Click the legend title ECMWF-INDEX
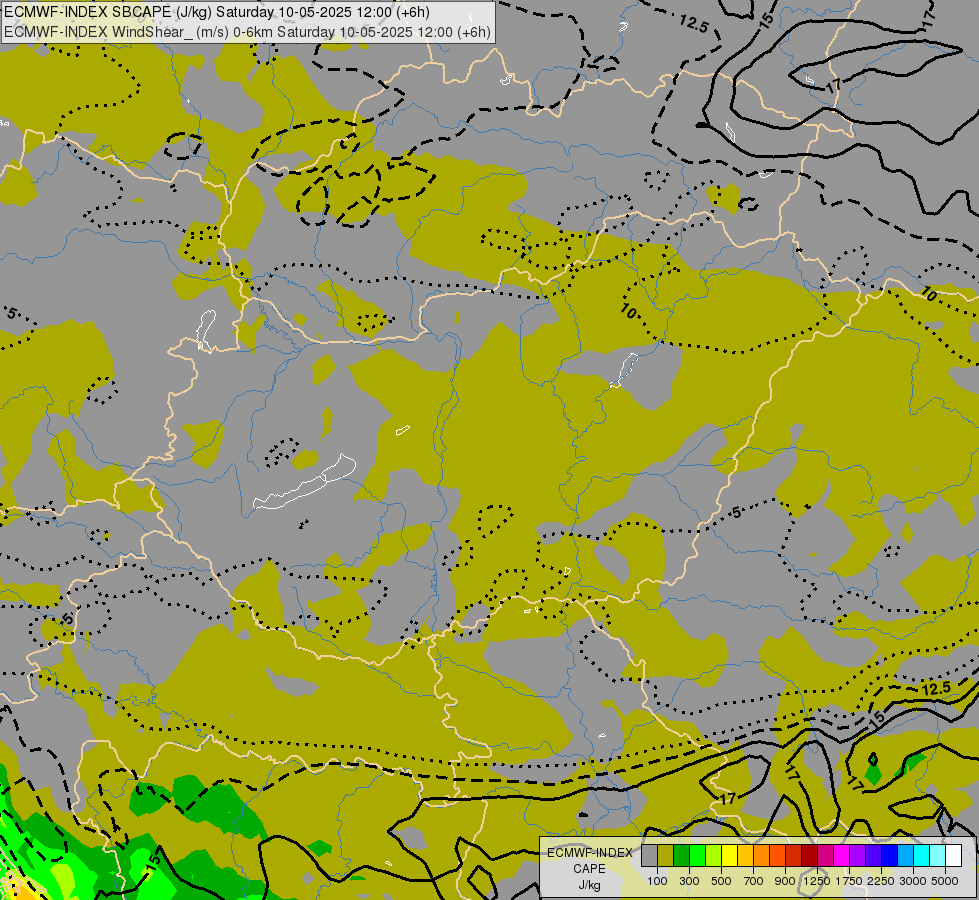This screenshot has width=979, height=900. 590,853
